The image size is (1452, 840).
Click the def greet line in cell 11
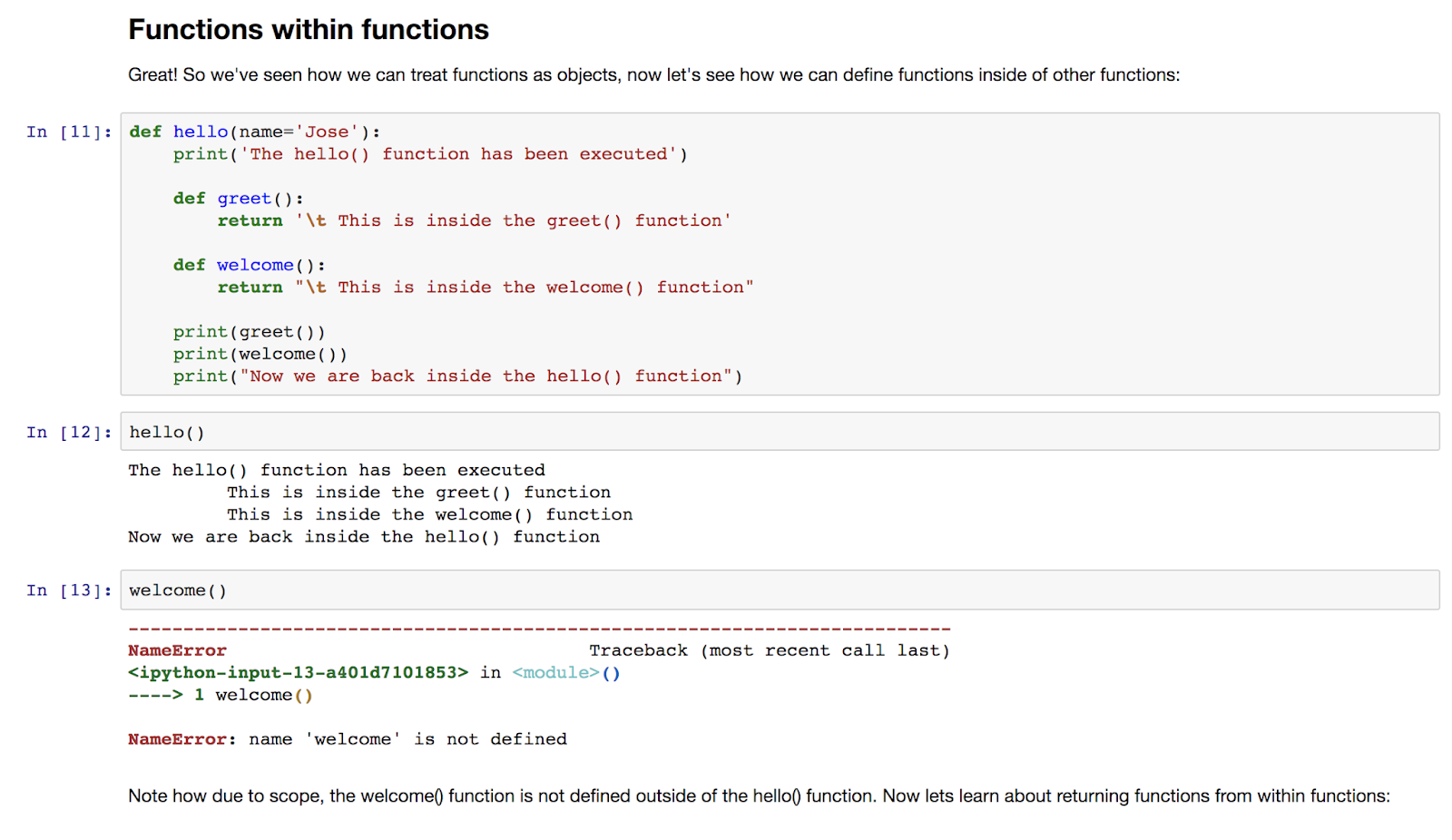[x=238, y=198]
